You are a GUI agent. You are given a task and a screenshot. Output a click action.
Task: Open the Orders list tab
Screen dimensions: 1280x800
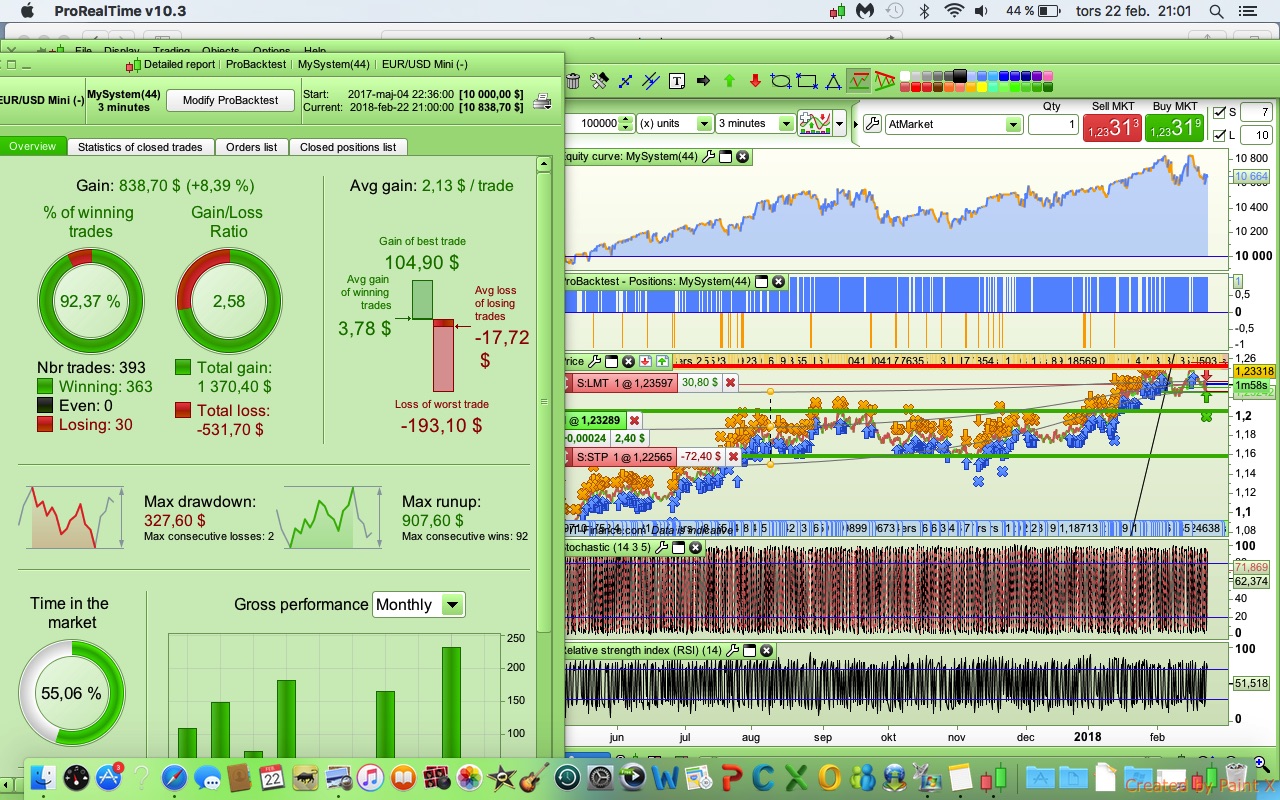pos(251,147)
